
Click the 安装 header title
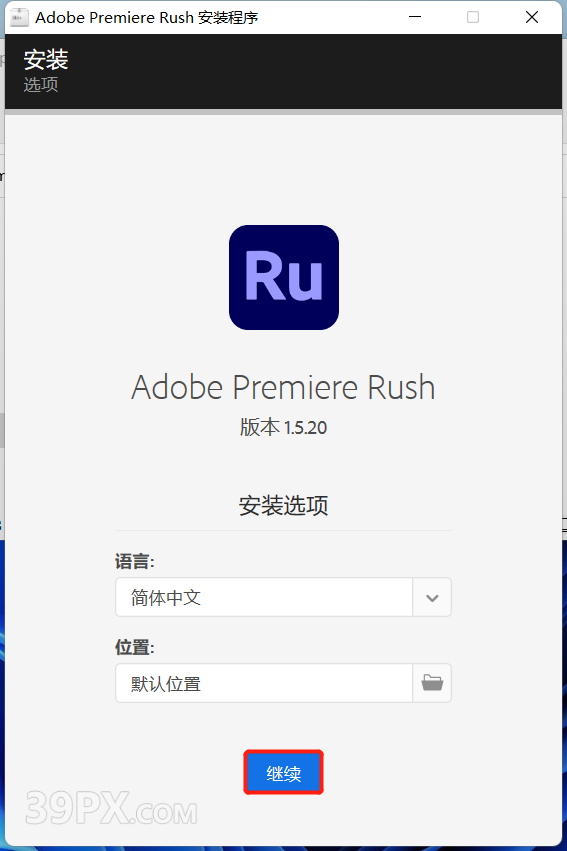[46, 60]
